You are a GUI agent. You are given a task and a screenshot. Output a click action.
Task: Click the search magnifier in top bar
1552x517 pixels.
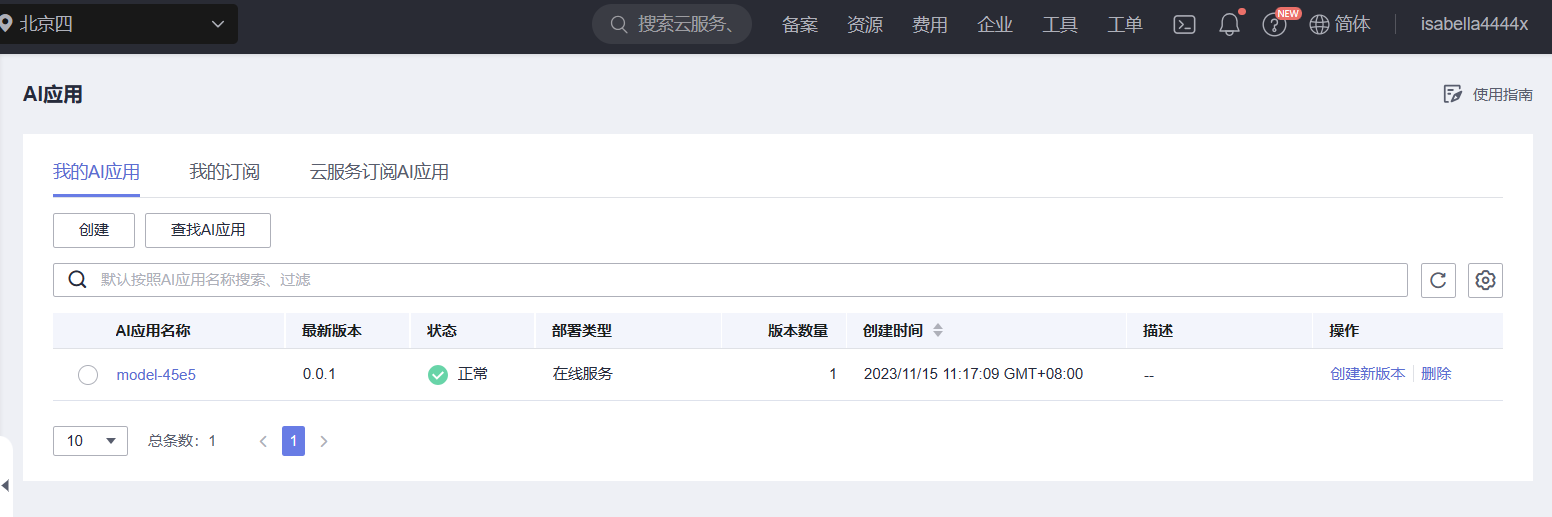619,24
